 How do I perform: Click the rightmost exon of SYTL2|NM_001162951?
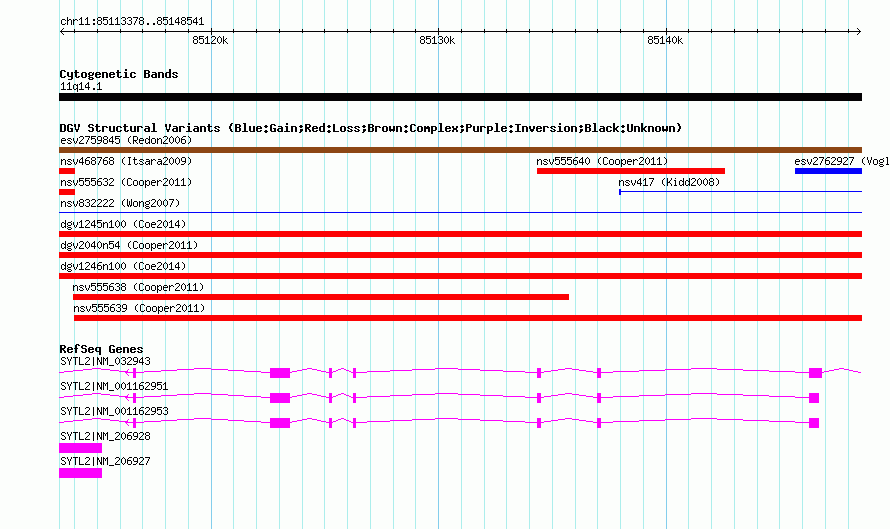pyautogui.click(x=814, y=398)
